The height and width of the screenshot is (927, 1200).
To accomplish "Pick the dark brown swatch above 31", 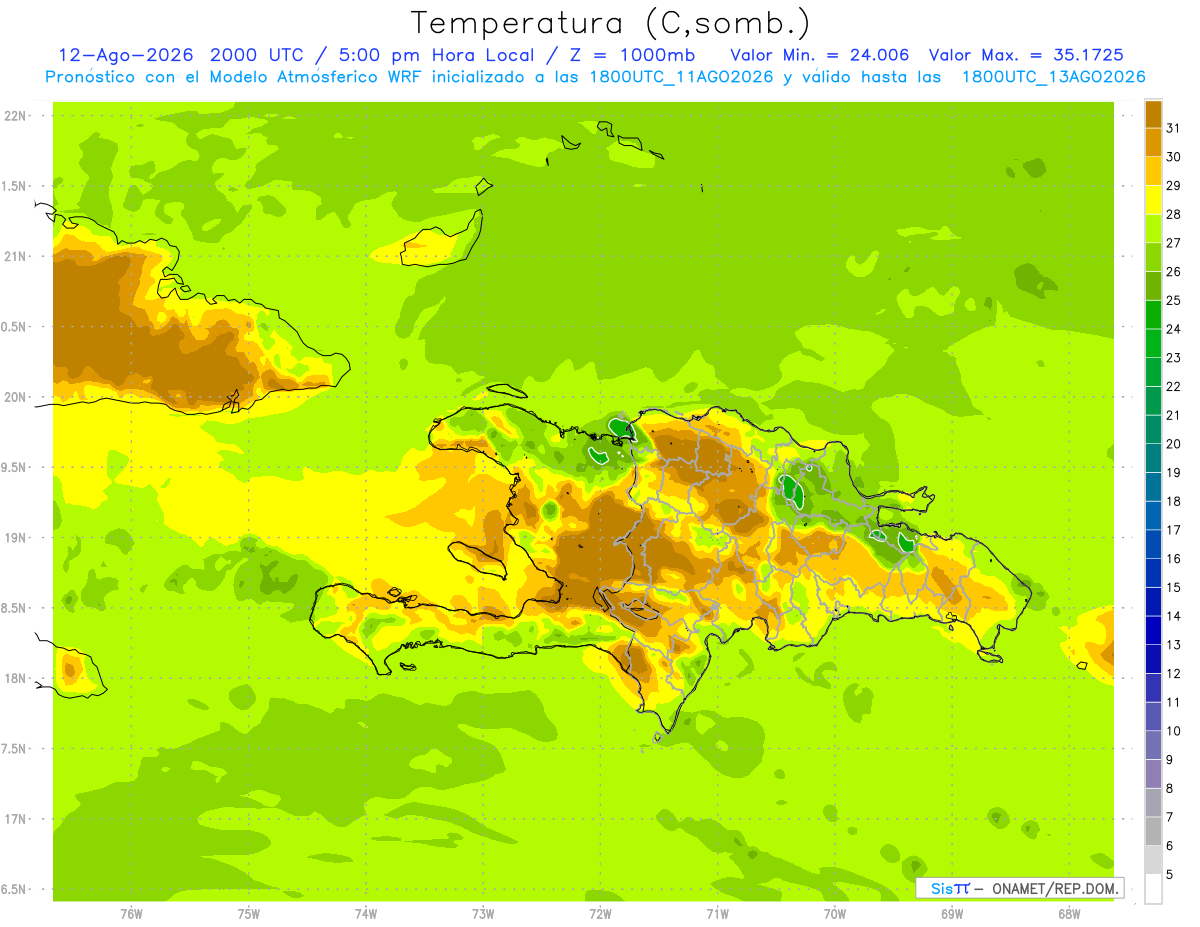I will click(1153, 114).
